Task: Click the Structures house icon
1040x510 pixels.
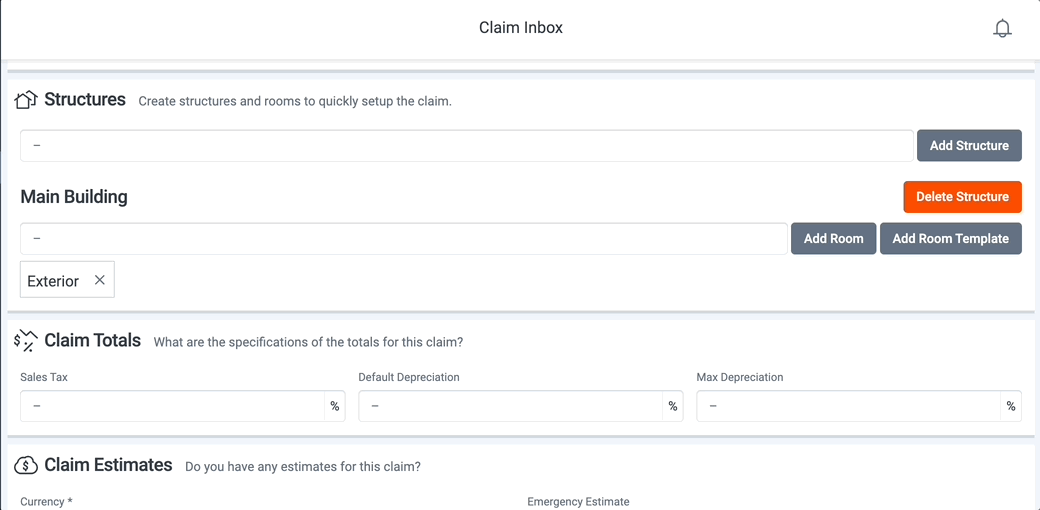Action: click(25, 100)
